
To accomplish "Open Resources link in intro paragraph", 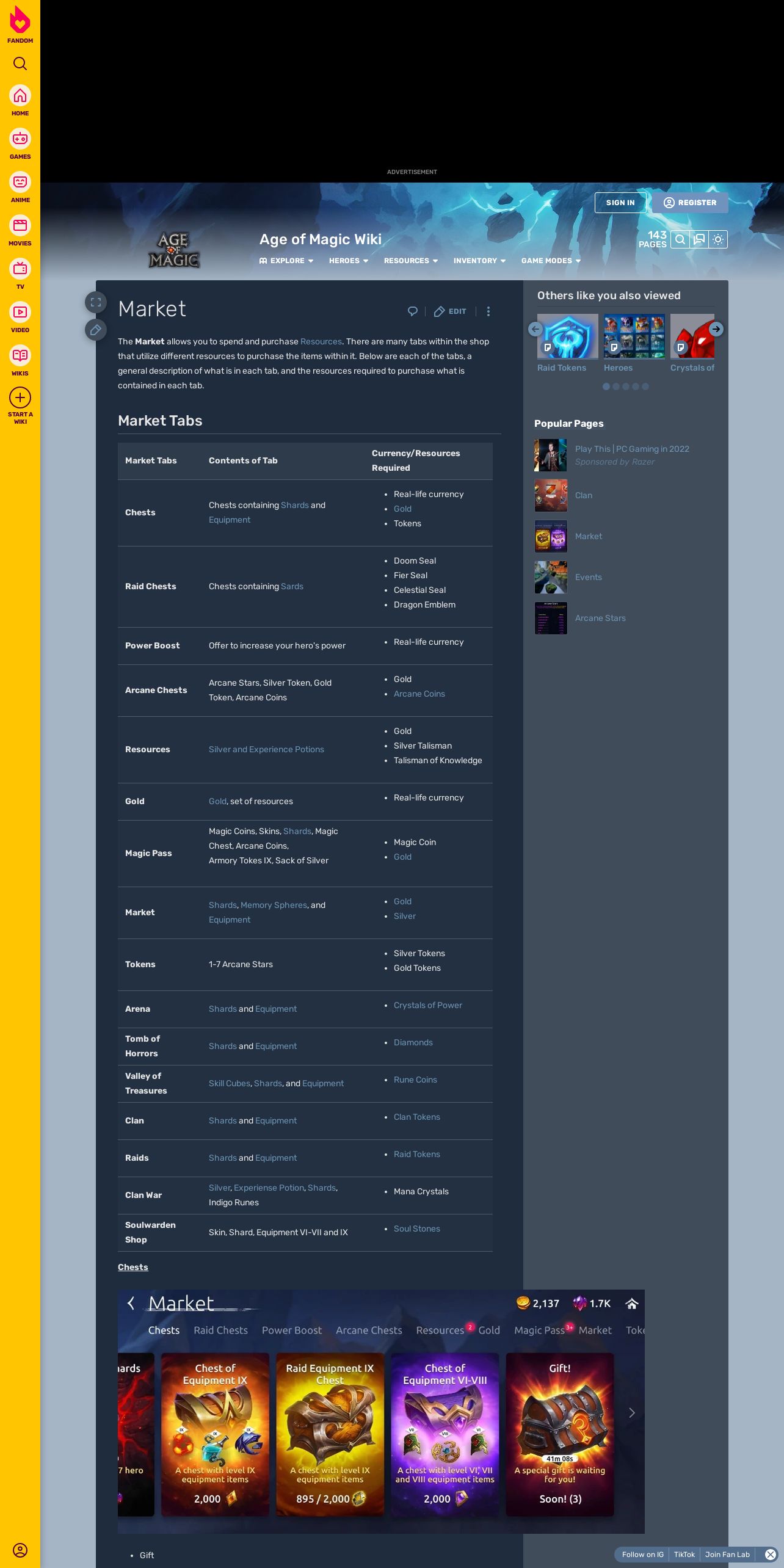I will (321, 341).
